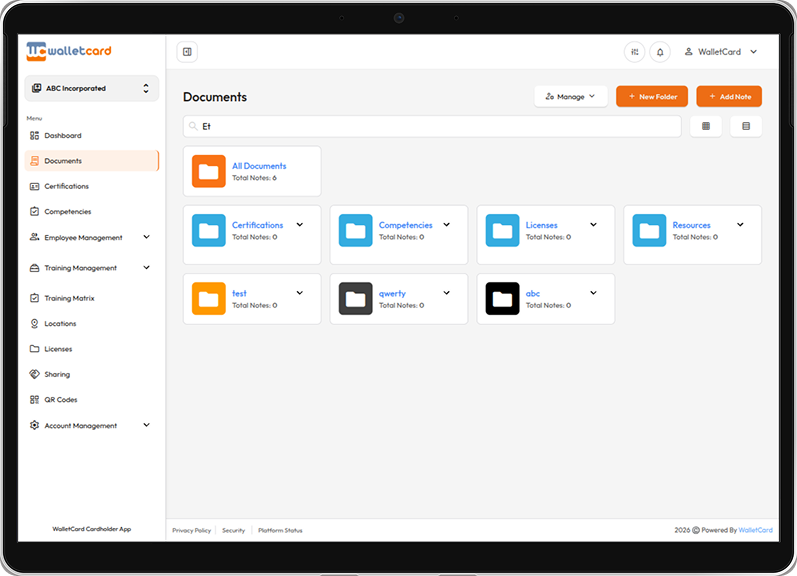Open Licenses in the sidebar menu
797x576 pixels.
[91, 349]
